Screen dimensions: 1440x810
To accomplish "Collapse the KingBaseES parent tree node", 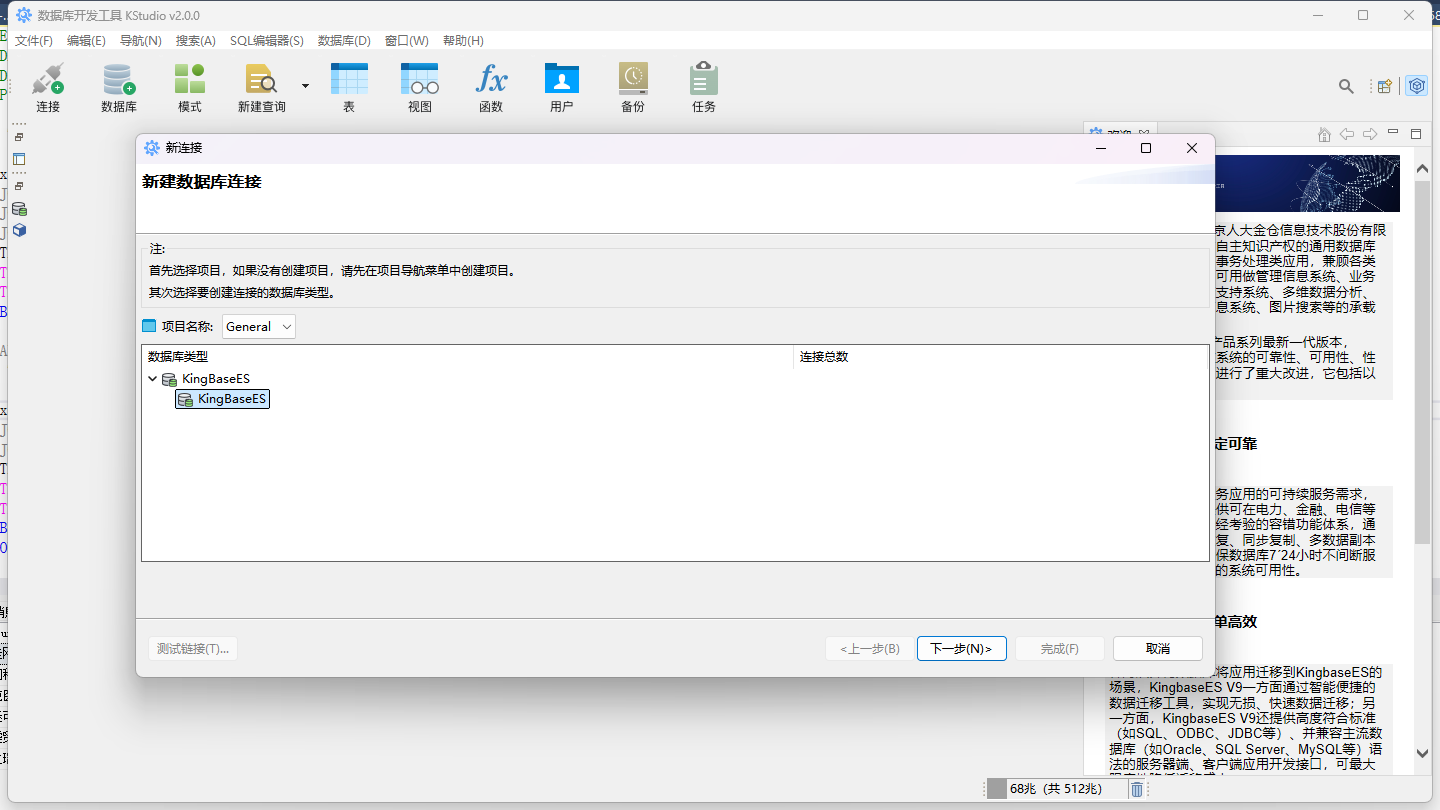I will pos(153,379).
